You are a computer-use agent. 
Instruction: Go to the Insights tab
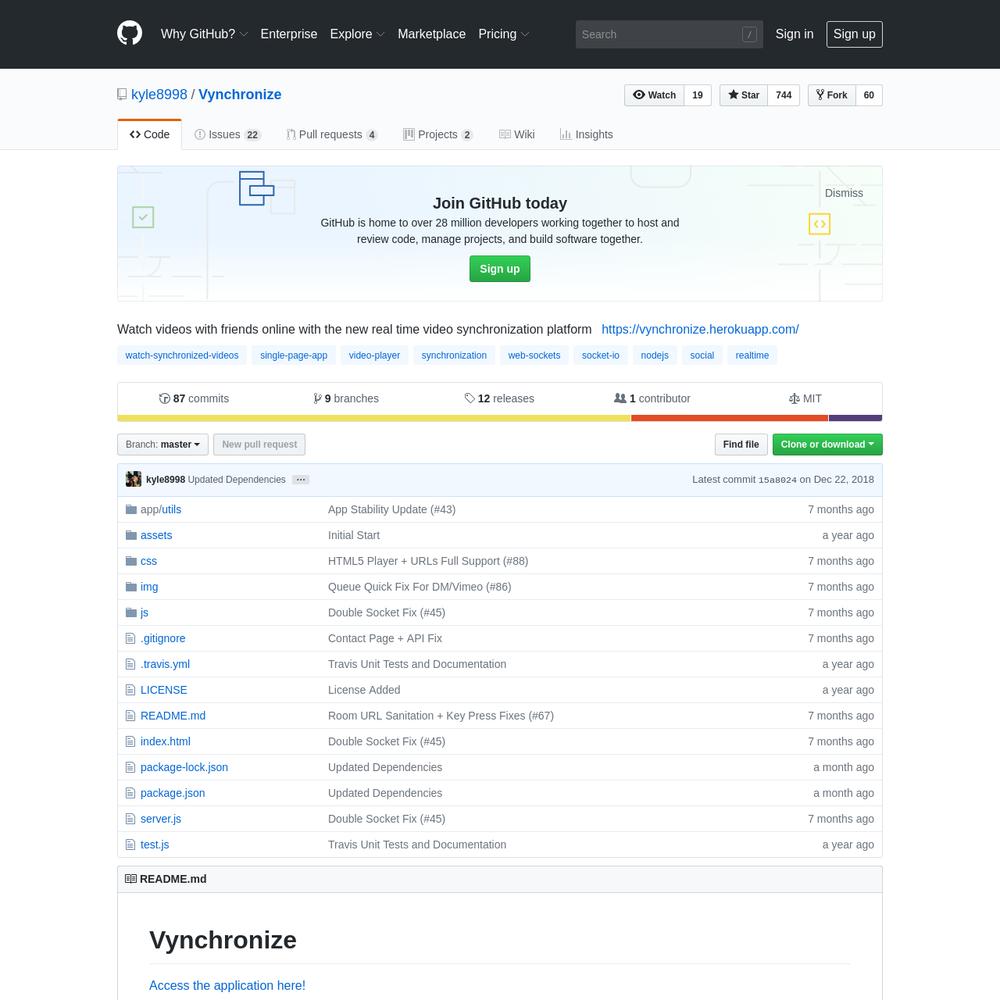(x=586, y=135)
